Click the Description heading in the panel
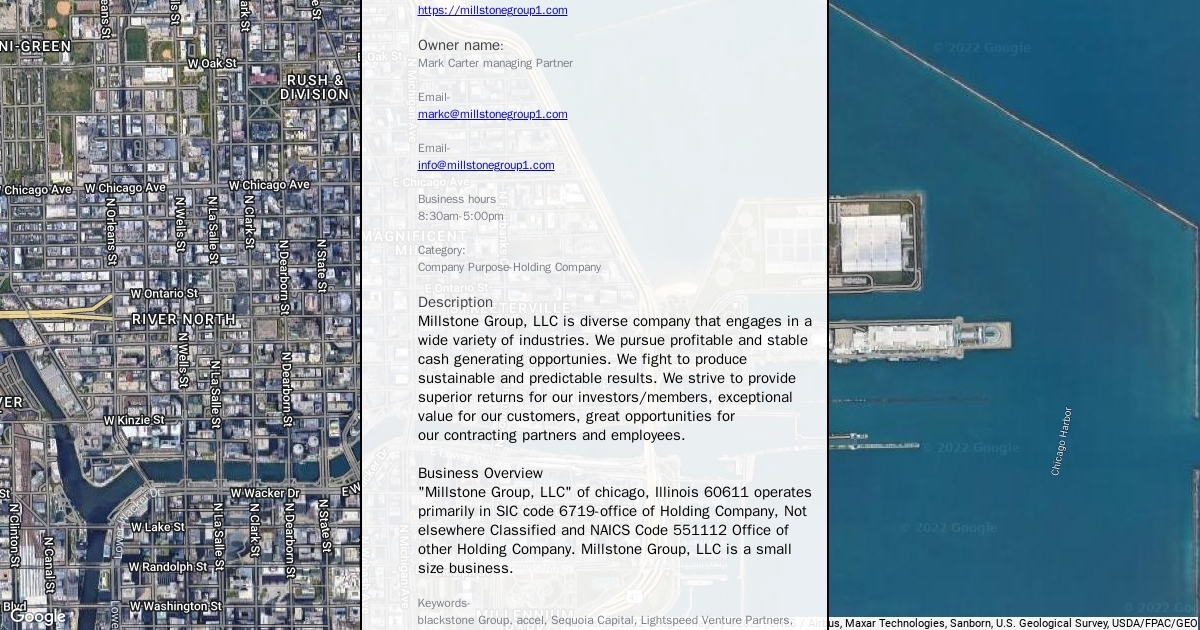 pos(455,302)
